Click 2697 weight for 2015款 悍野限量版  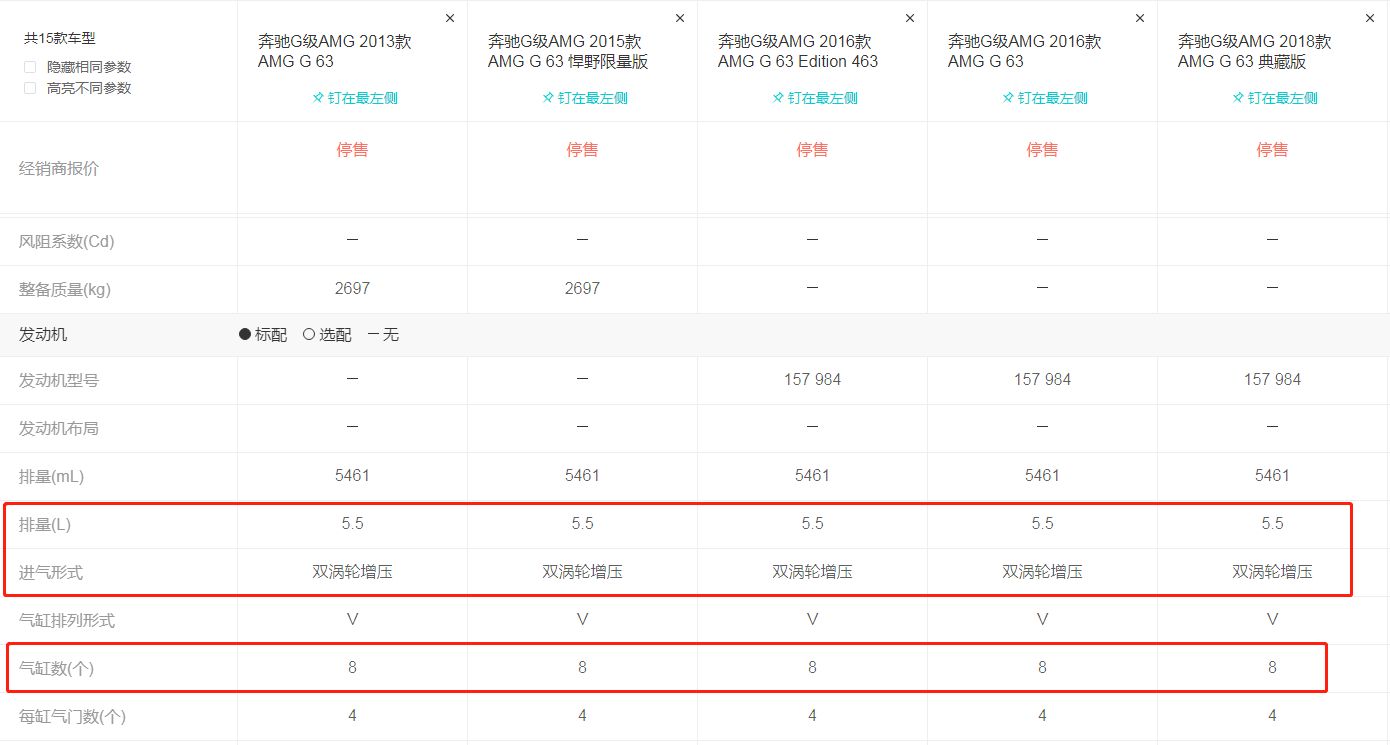point(582,288)
